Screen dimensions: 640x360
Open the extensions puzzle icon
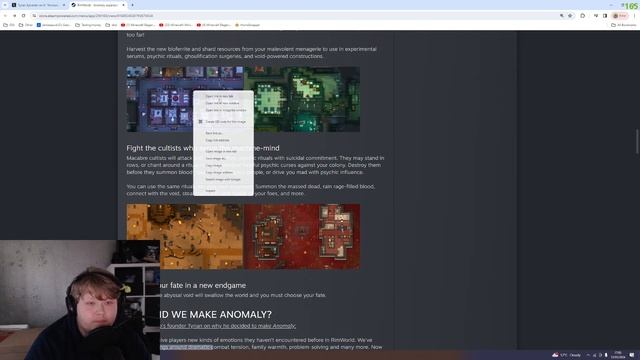(583, 16)
